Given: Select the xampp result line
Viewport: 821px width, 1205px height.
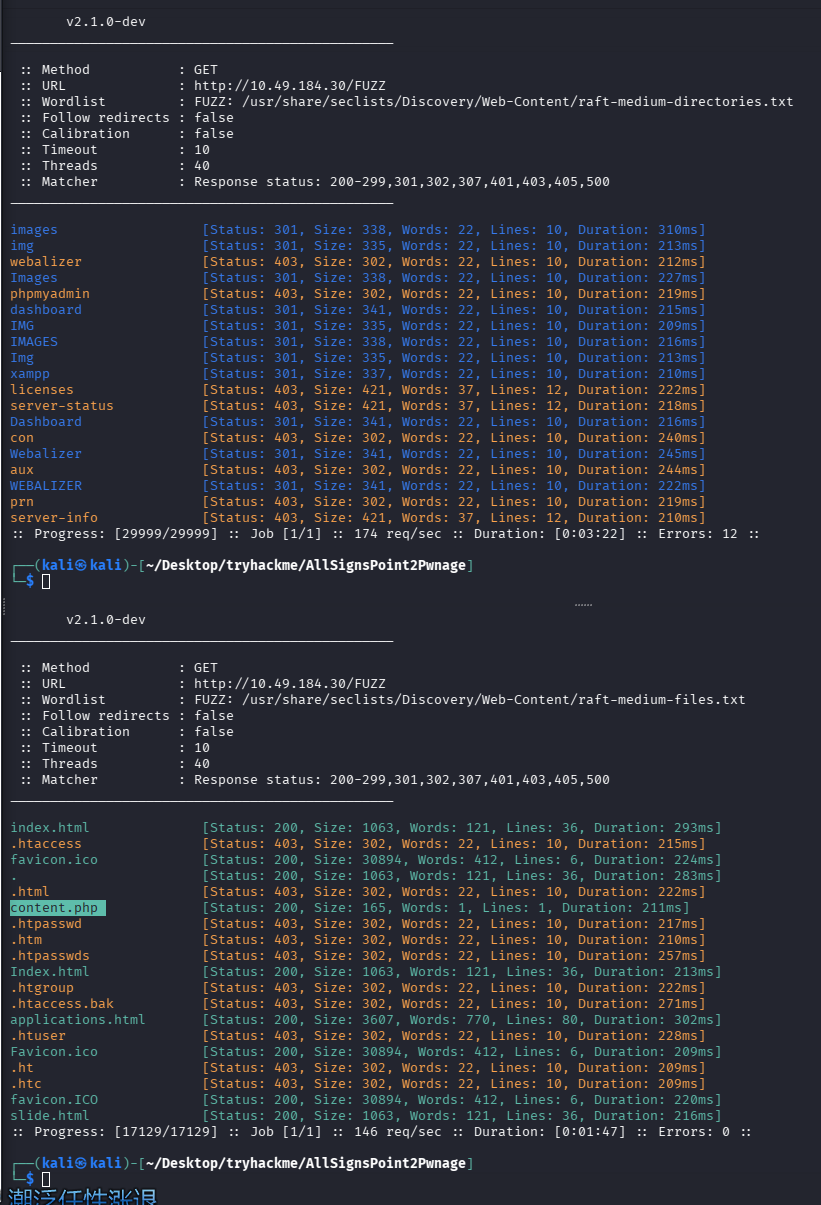Looking at the screenshot, I should pyautogui.click(x=30, y=374).
